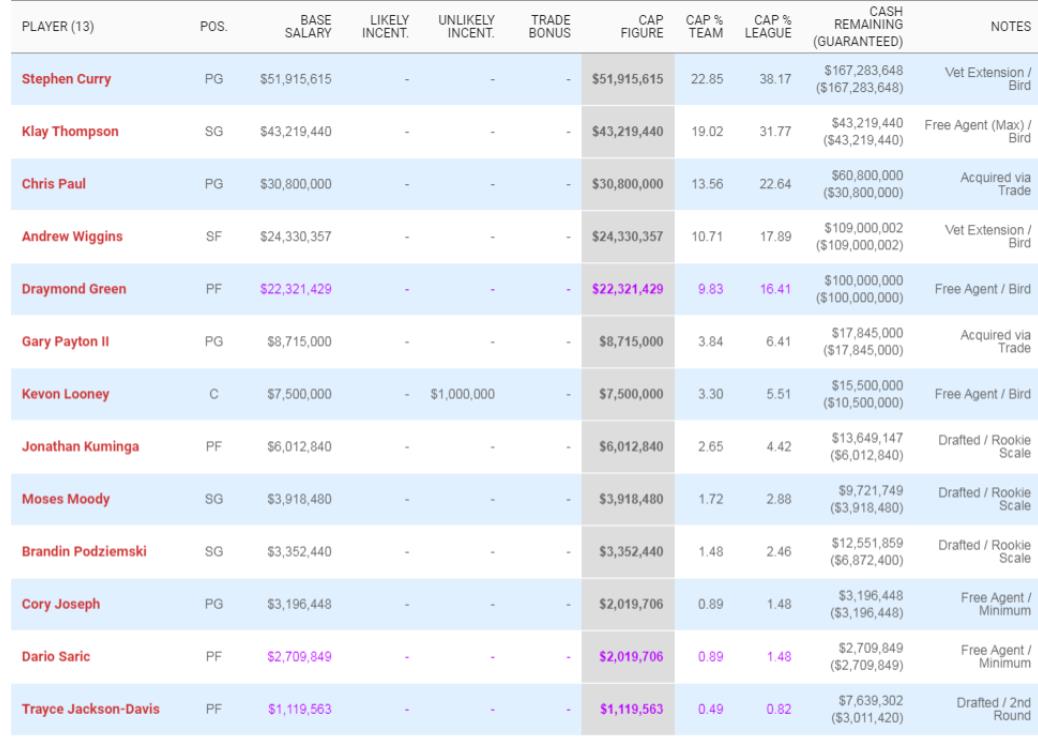The image size is (1038, 739).
Task: Click Andrew Wiggins' 17.89 cap % league
Action: pyautogui.click(x=775, y=236)
